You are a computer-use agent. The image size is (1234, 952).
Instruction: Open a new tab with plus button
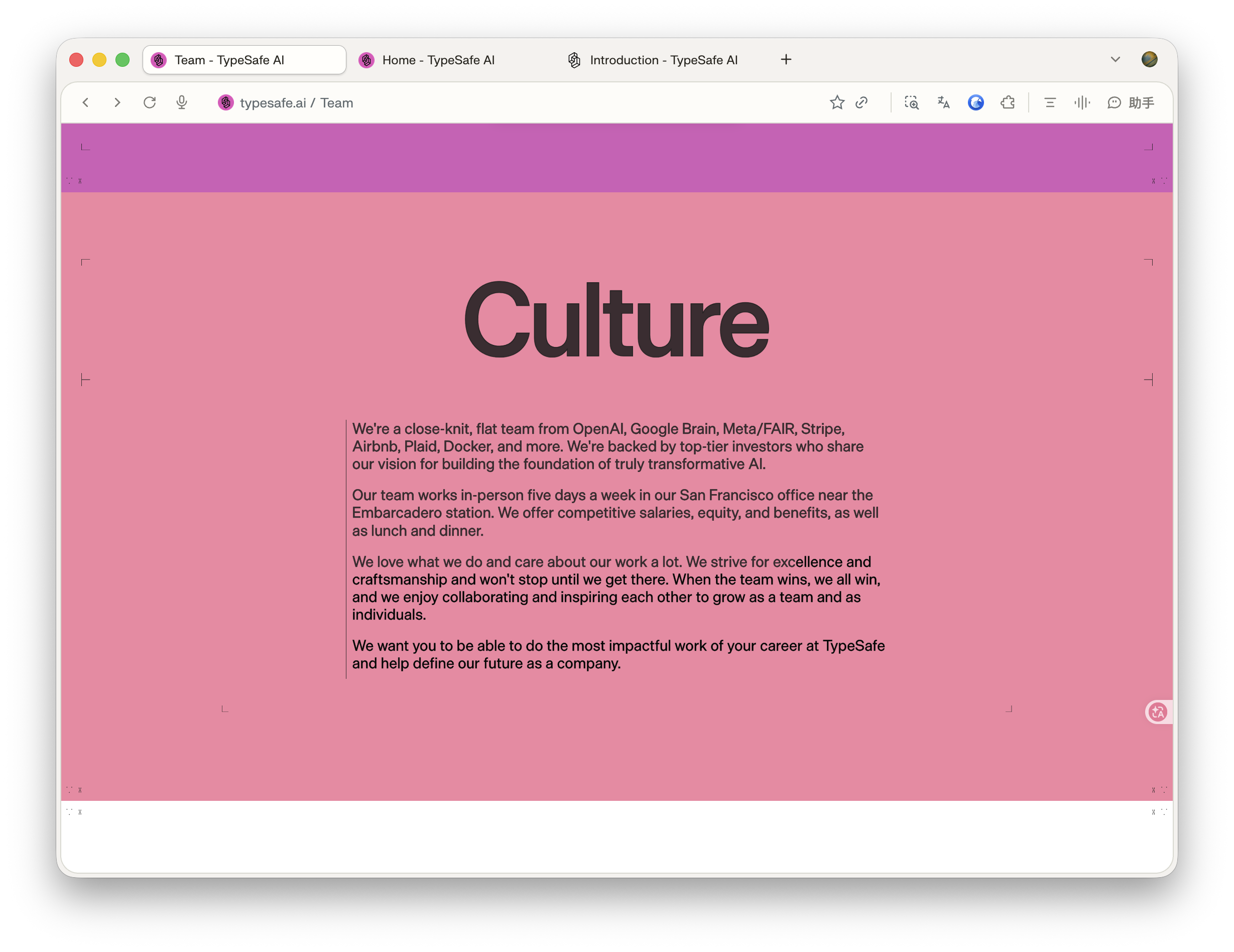pyautogui.click(x=786, y=59)
